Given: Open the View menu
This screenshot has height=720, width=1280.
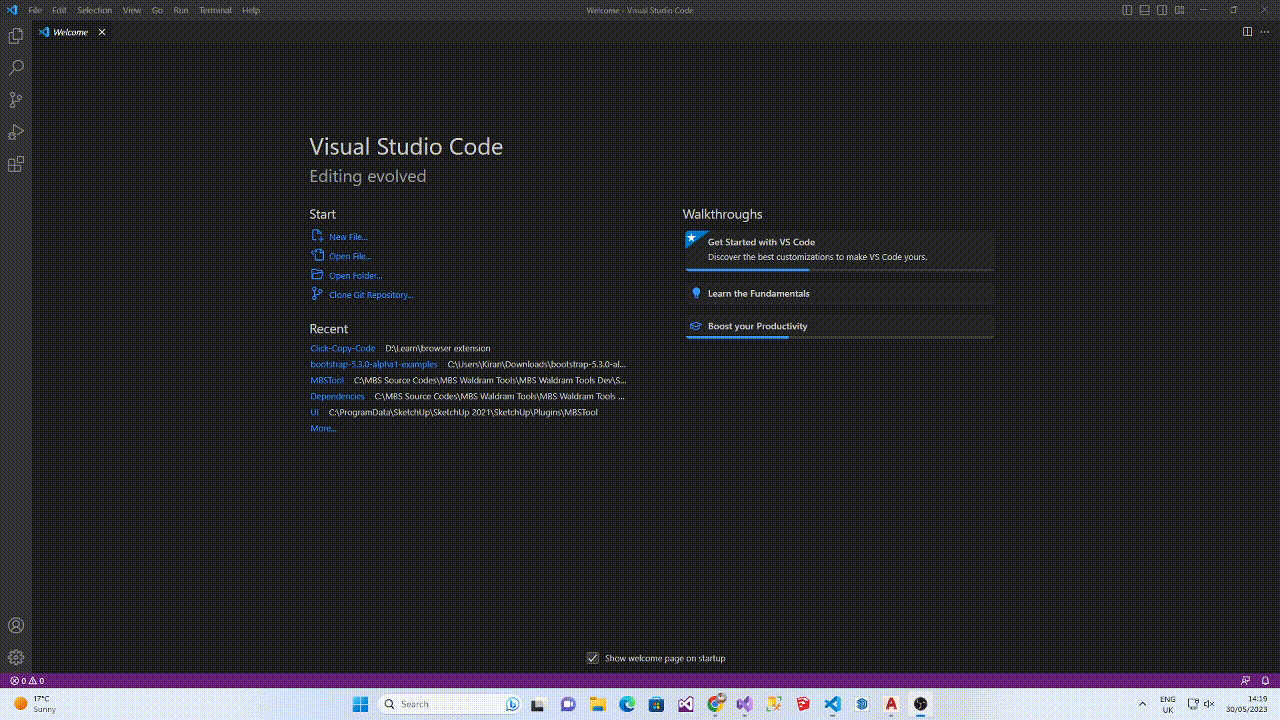Looking at the screenshot, I should click(132, 10).
